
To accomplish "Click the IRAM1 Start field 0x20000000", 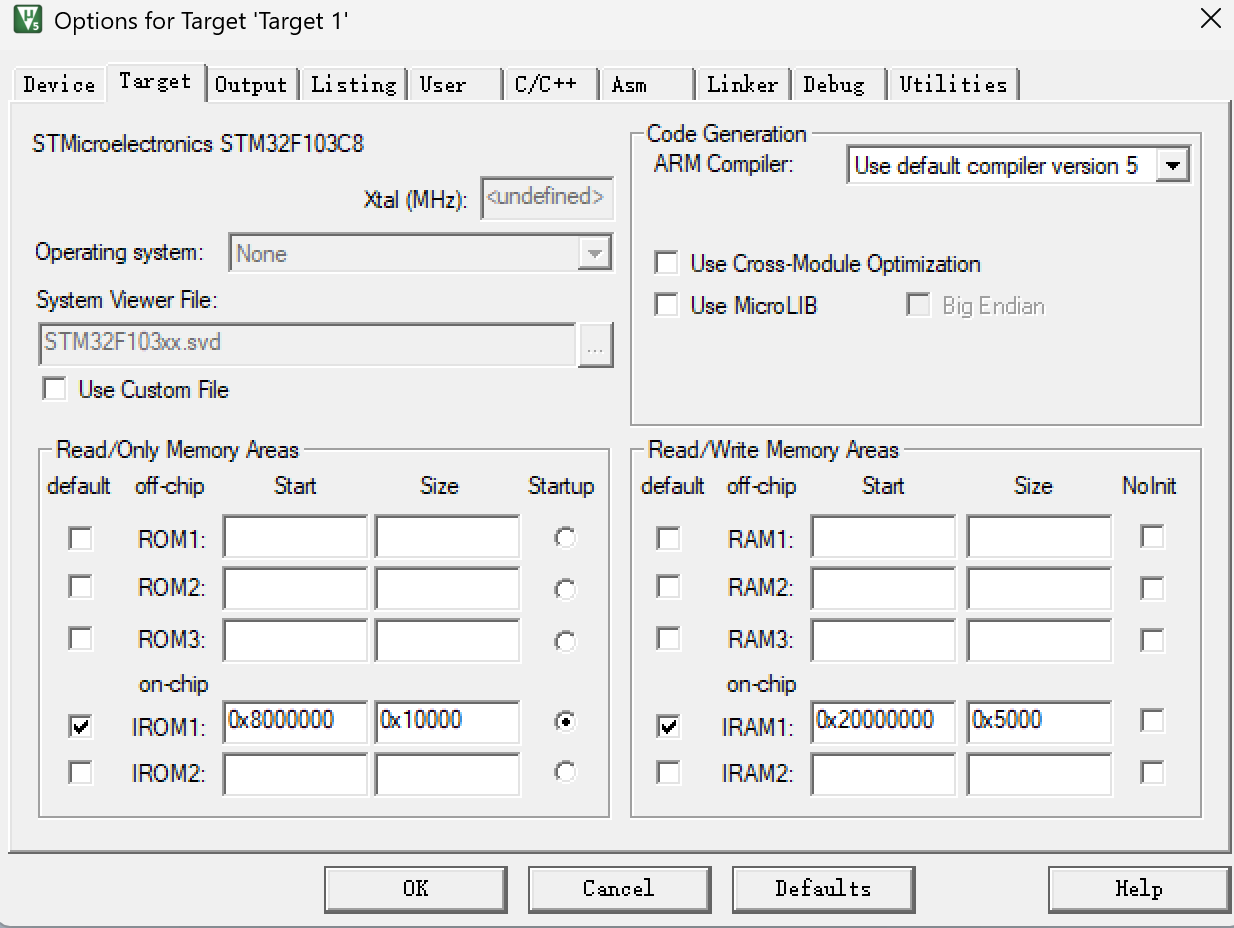I will click(883, 722).
